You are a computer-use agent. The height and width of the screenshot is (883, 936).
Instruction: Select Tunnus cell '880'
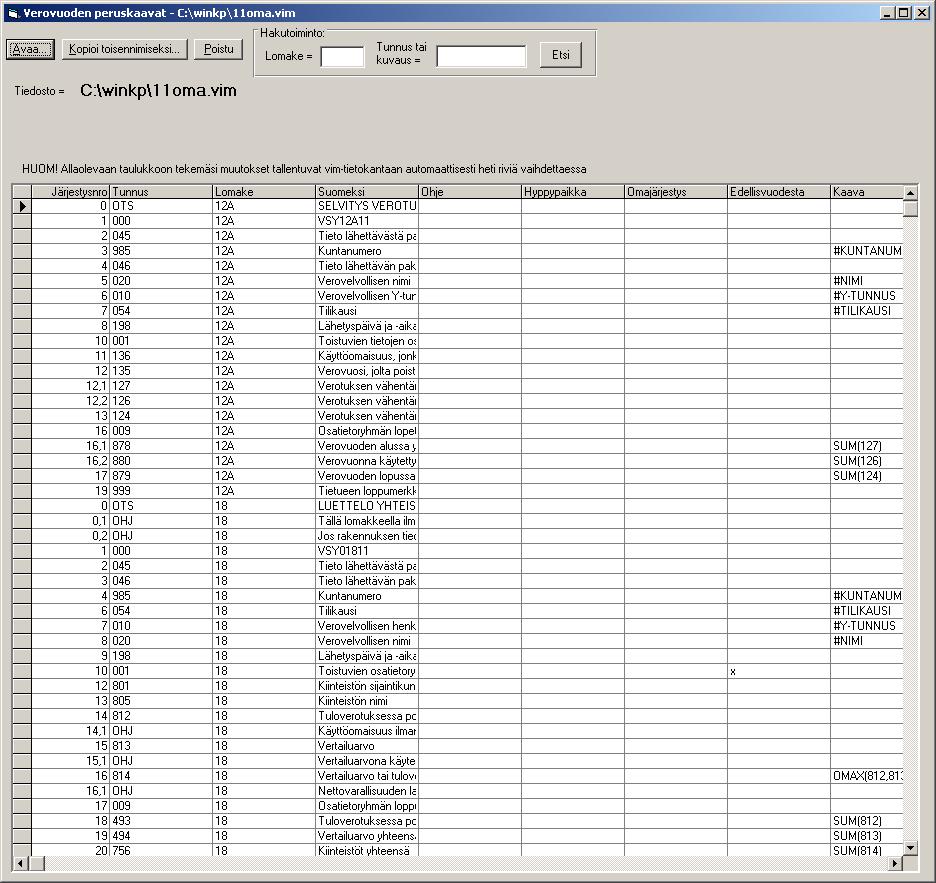pyautogui.click(x=161, y=461)
